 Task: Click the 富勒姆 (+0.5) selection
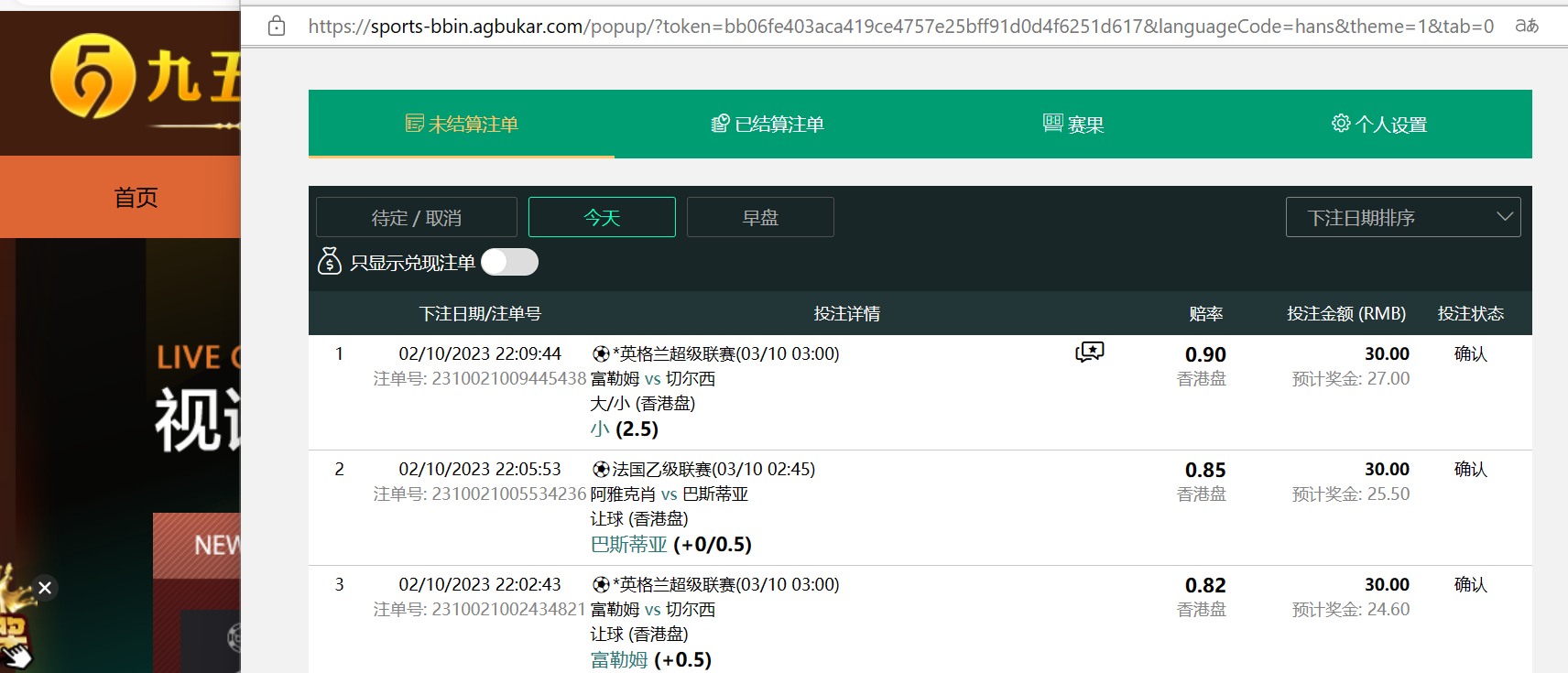(x=651, y=659)
